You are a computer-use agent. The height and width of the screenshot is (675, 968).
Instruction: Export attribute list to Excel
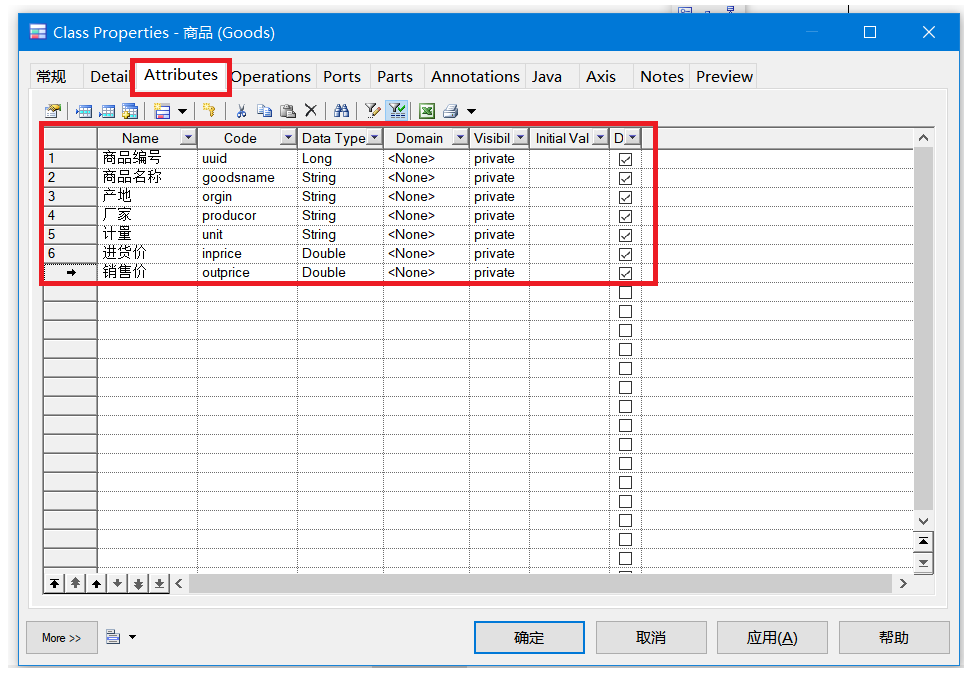tap(426, 110)
